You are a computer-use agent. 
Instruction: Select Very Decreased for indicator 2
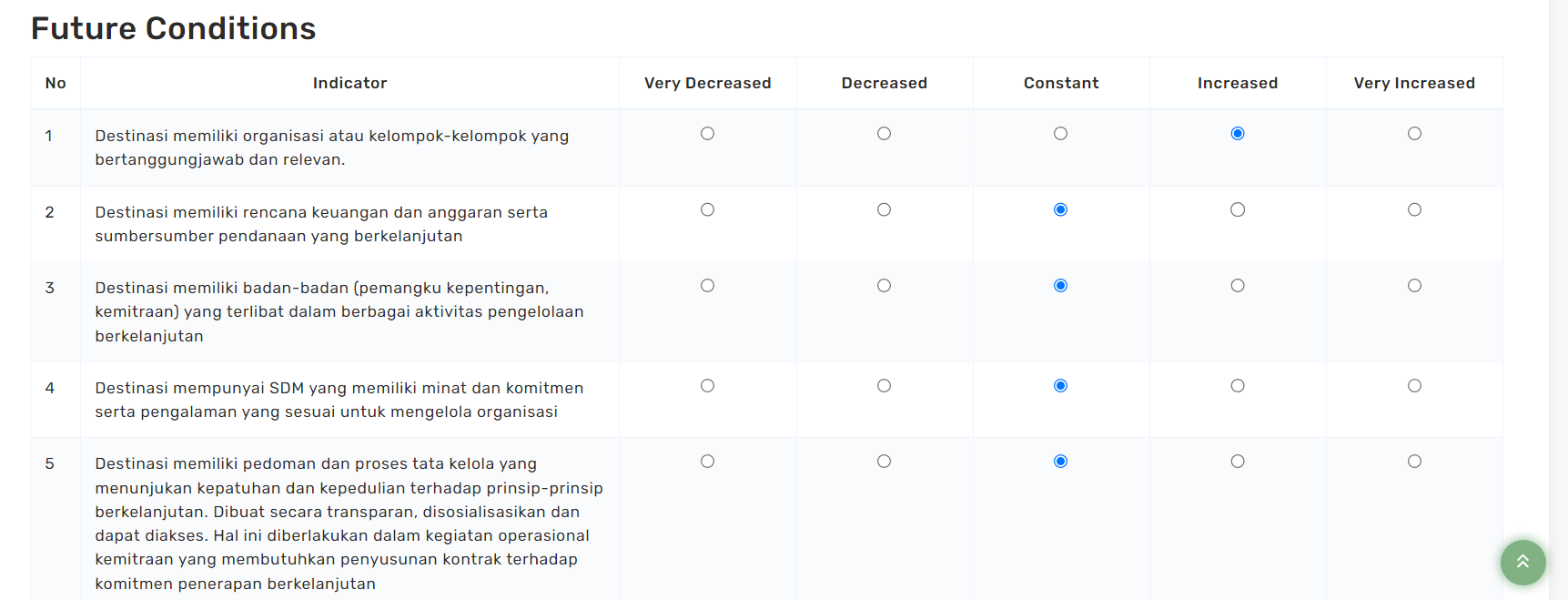tap(707, 210)
